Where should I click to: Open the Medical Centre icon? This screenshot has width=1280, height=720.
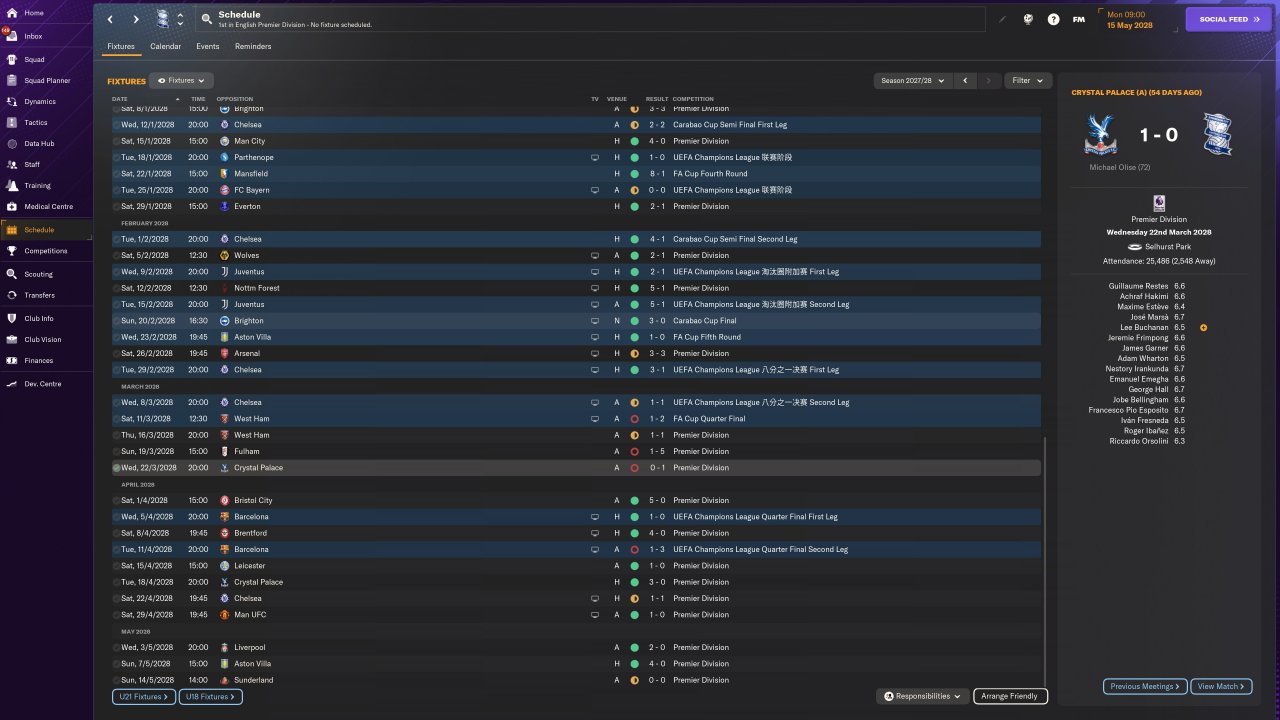pyautogui.click(x=12, y=206)
